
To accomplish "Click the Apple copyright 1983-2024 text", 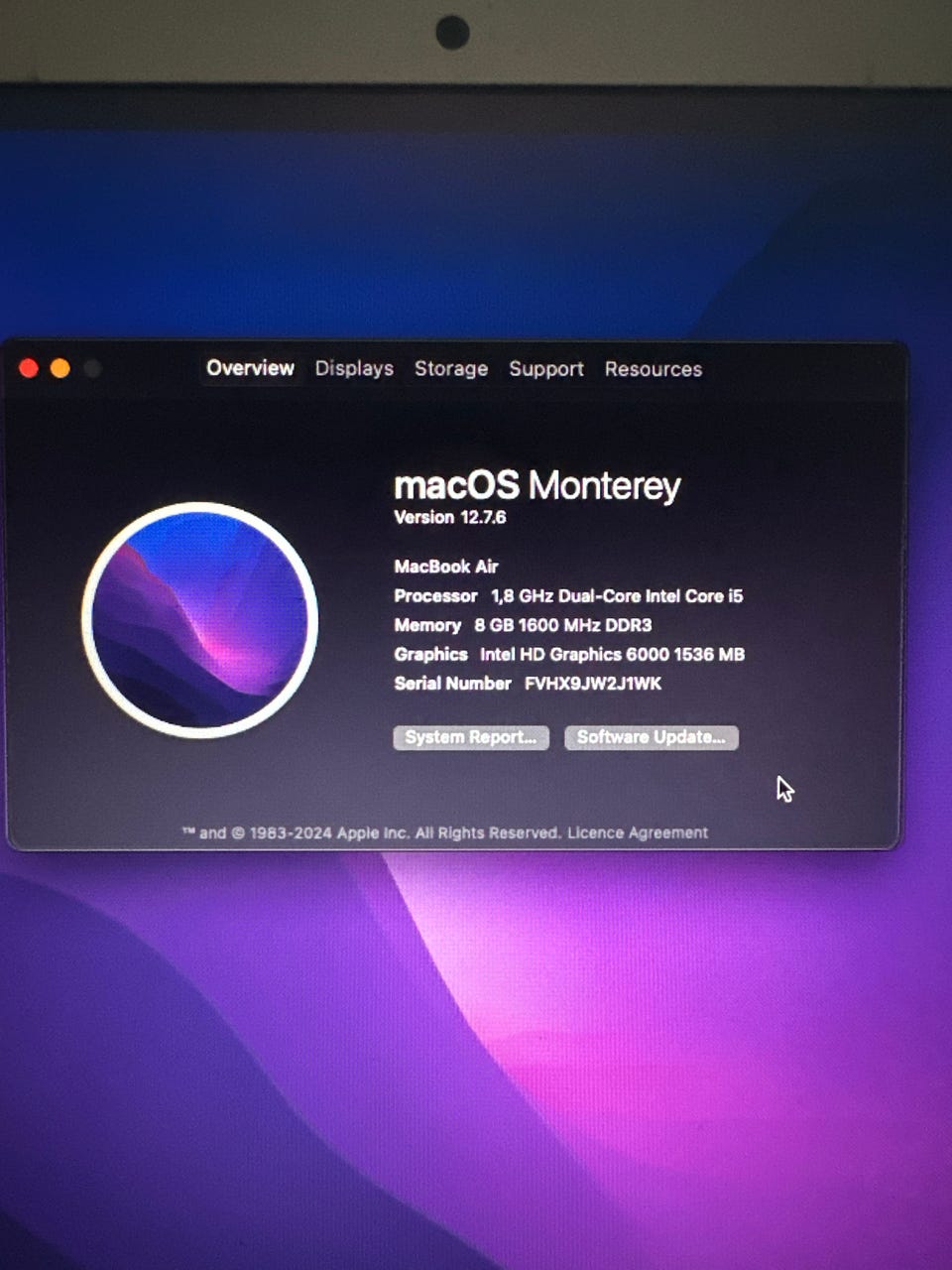I will pyautogui.click(x=372, y=832).
